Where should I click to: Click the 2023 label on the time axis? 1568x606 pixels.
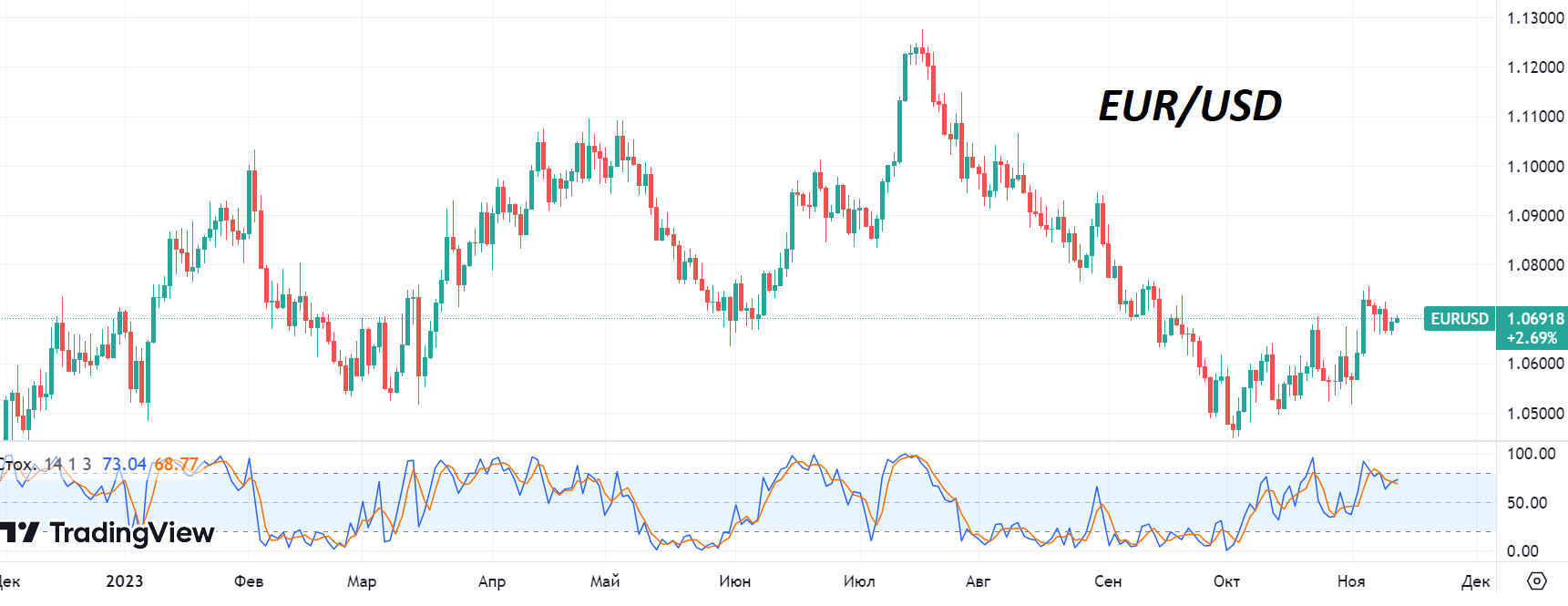click(124, 581)
